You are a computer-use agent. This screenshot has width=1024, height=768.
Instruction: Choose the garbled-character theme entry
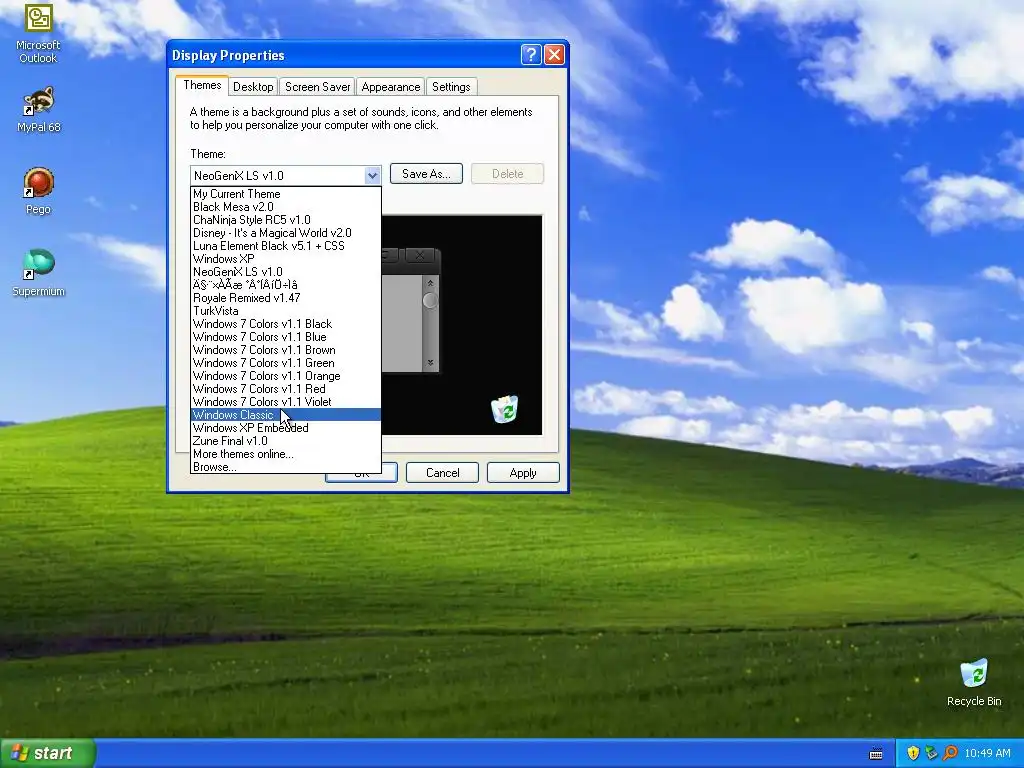click(285, 285)
